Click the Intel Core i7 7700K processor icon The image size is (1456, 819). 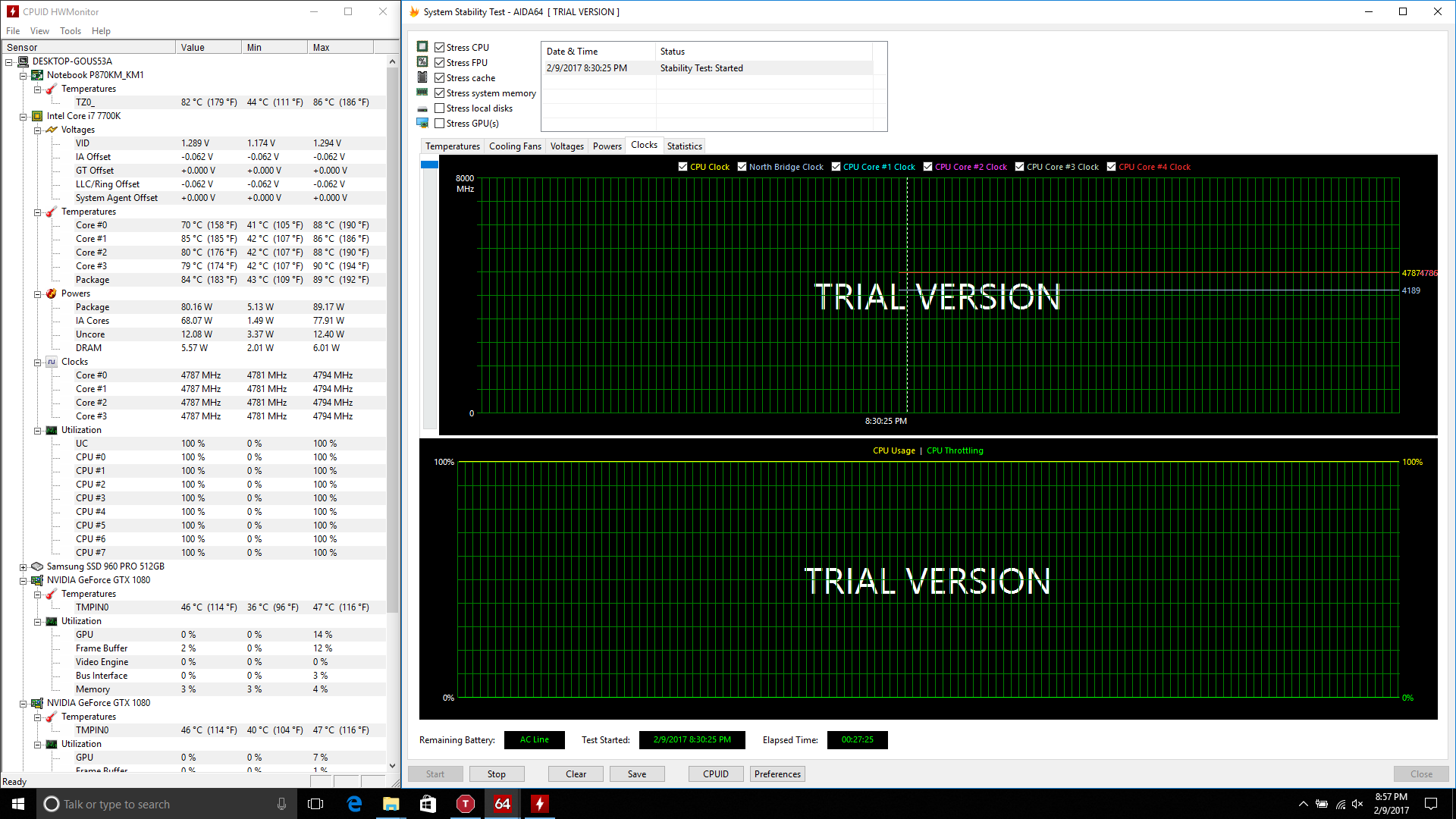pos(37,116)
